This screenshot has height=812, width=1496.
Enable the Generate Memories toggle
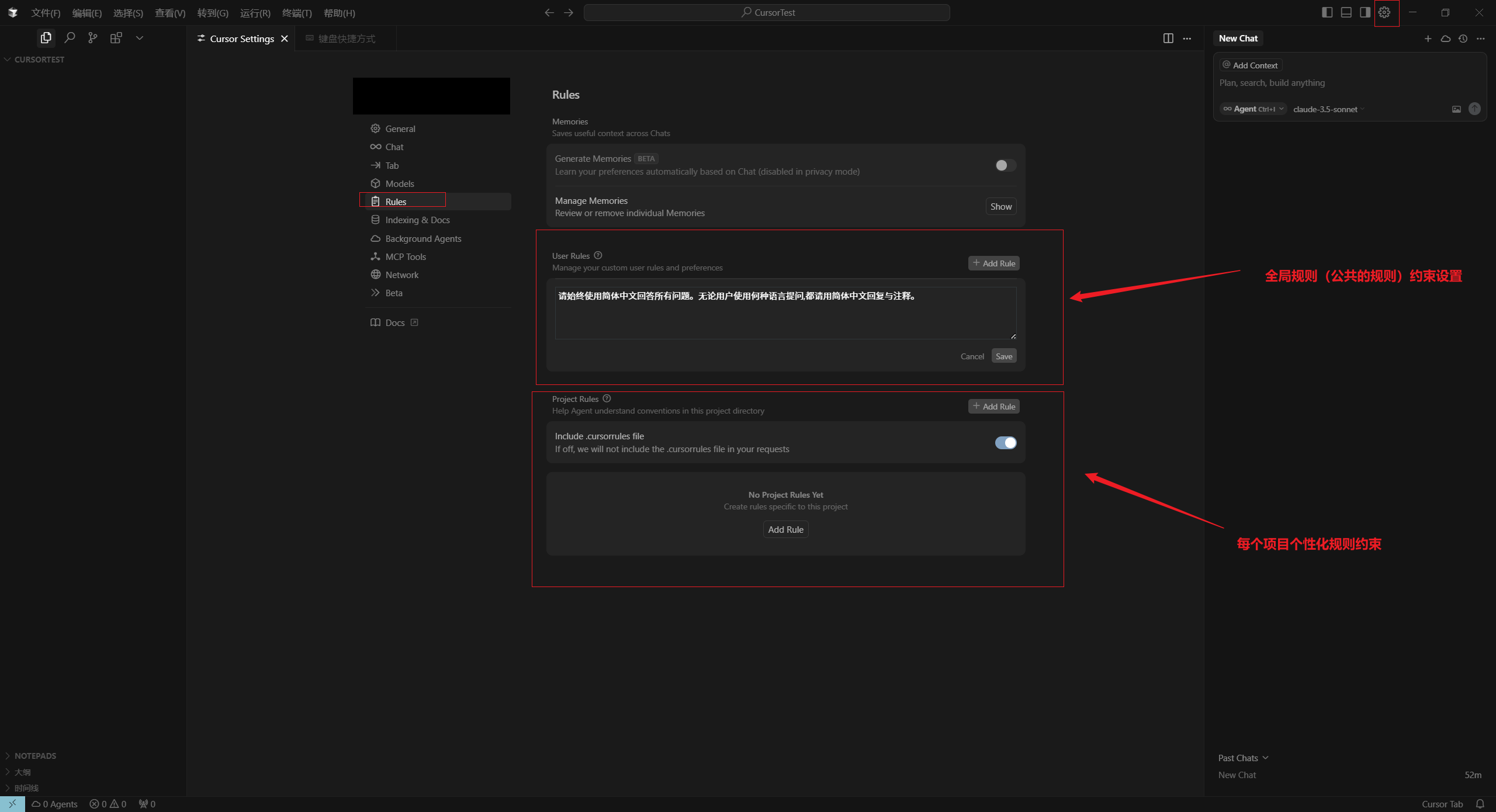[1005, 165]
